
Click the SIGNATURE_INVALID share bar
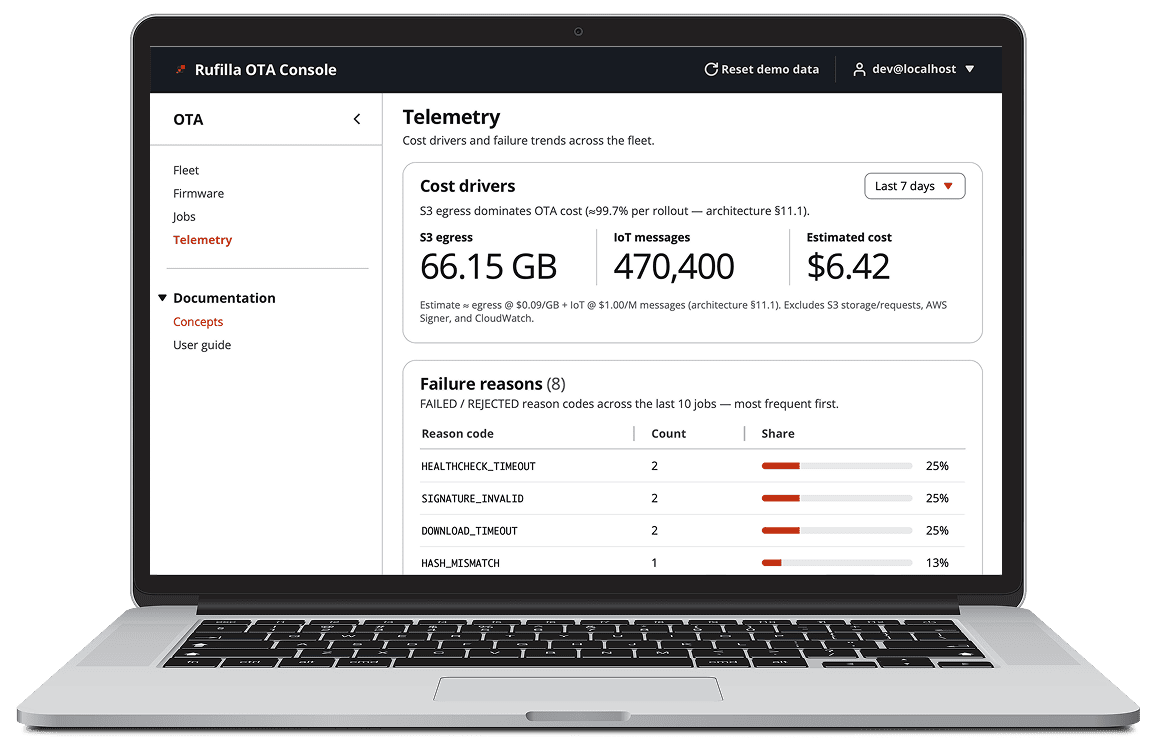coord(837,498)
